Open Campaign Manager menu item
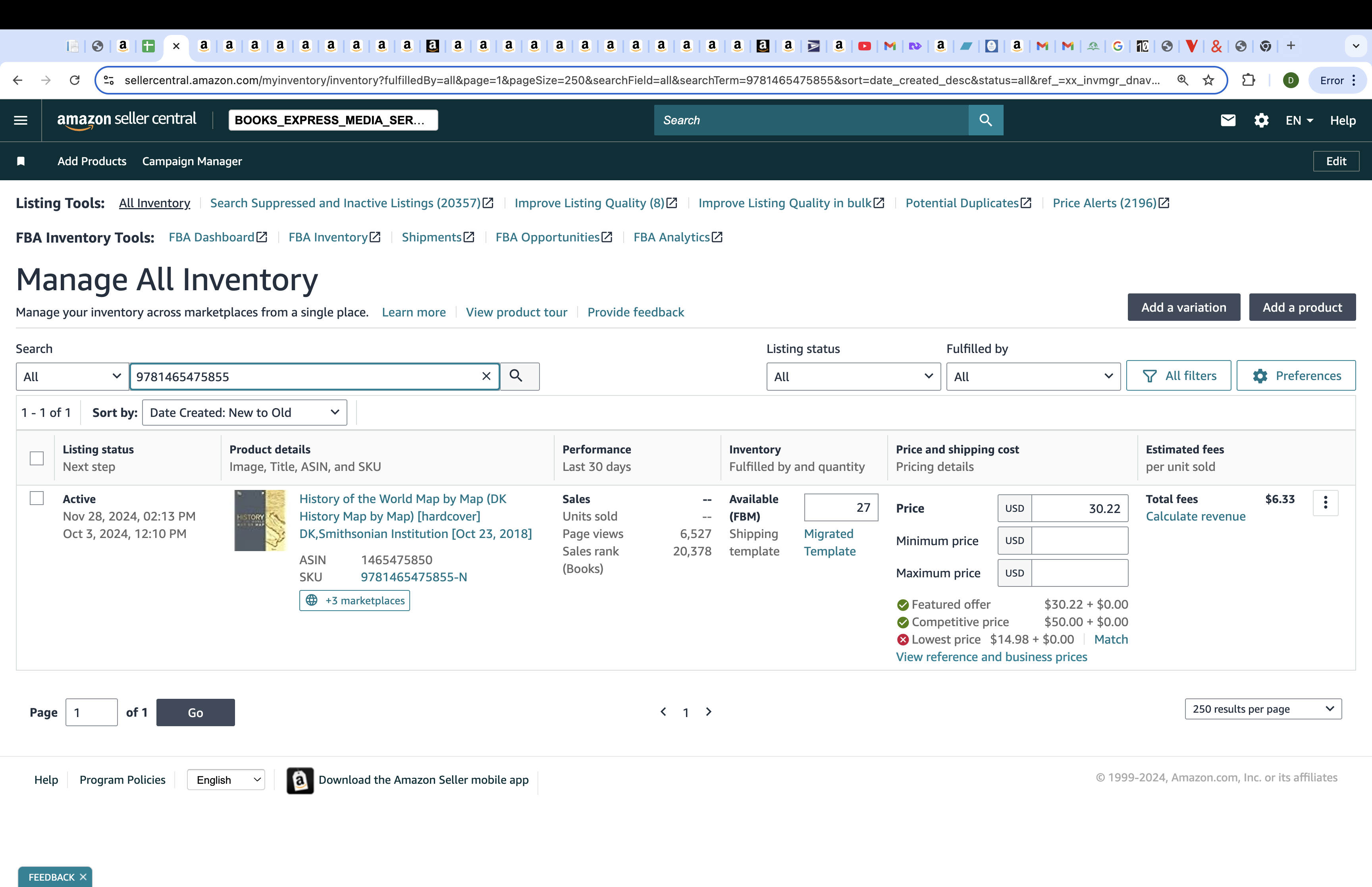 [192, 161]
